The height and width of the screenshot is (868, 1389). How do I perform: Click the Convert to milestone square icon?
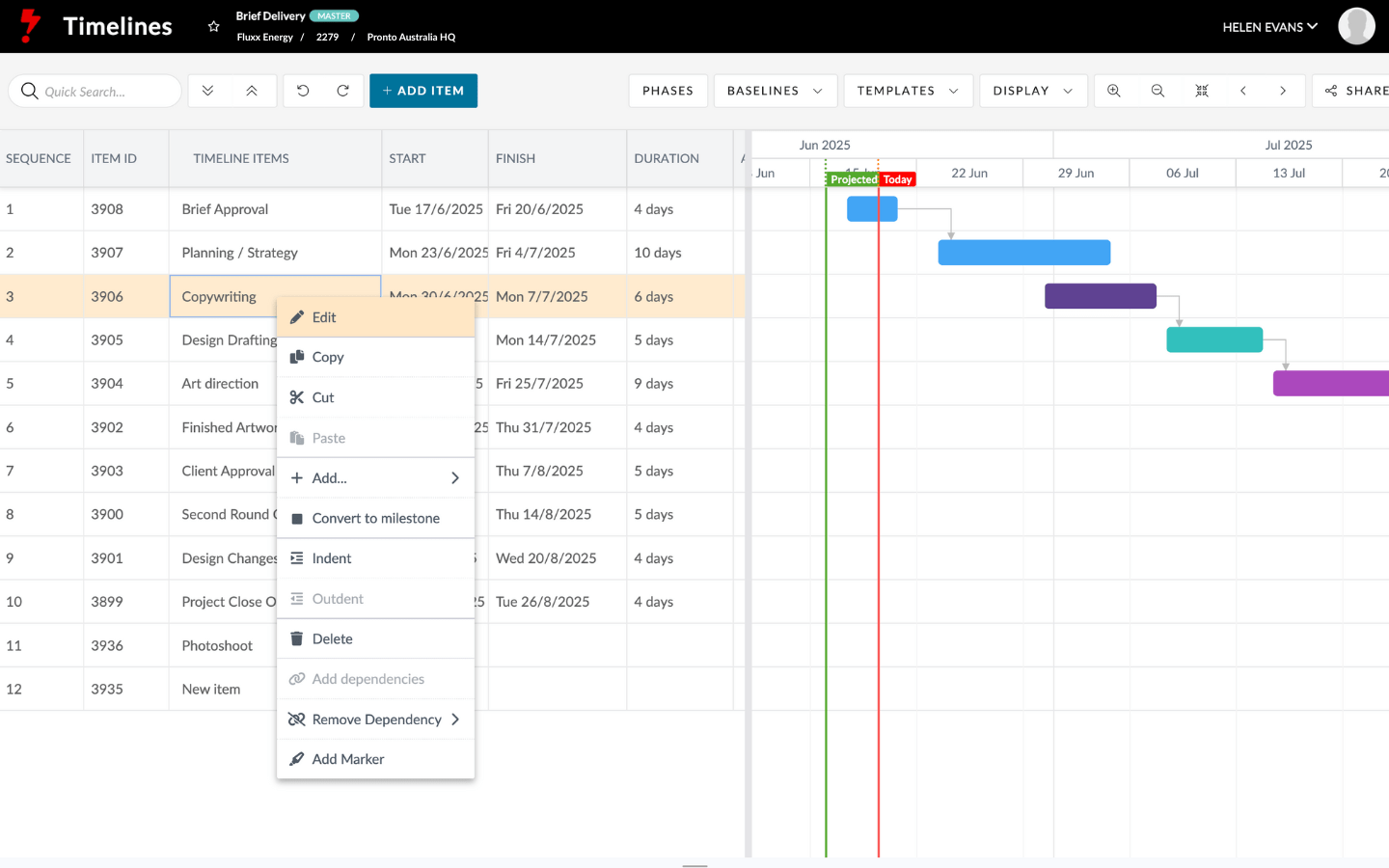[297, 518]
